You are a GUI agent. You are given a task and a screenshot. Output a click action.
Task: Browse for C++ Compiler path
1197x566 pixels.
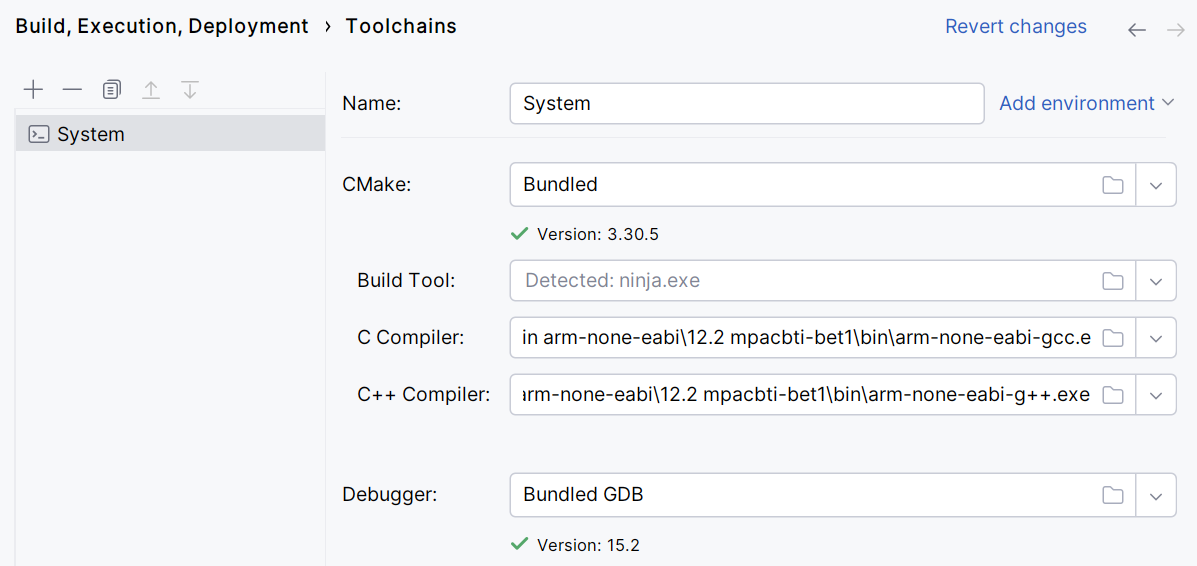pos(1112,395)
